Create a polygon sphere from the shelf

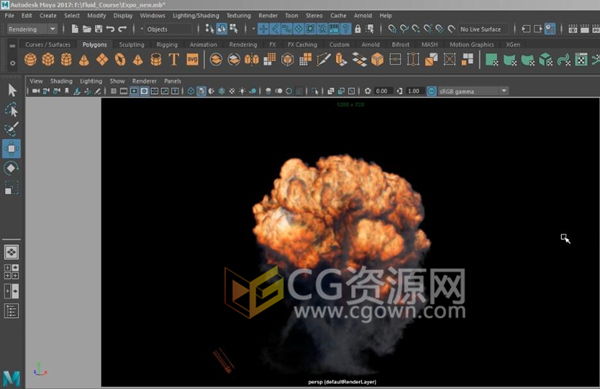tap(30, 60)
